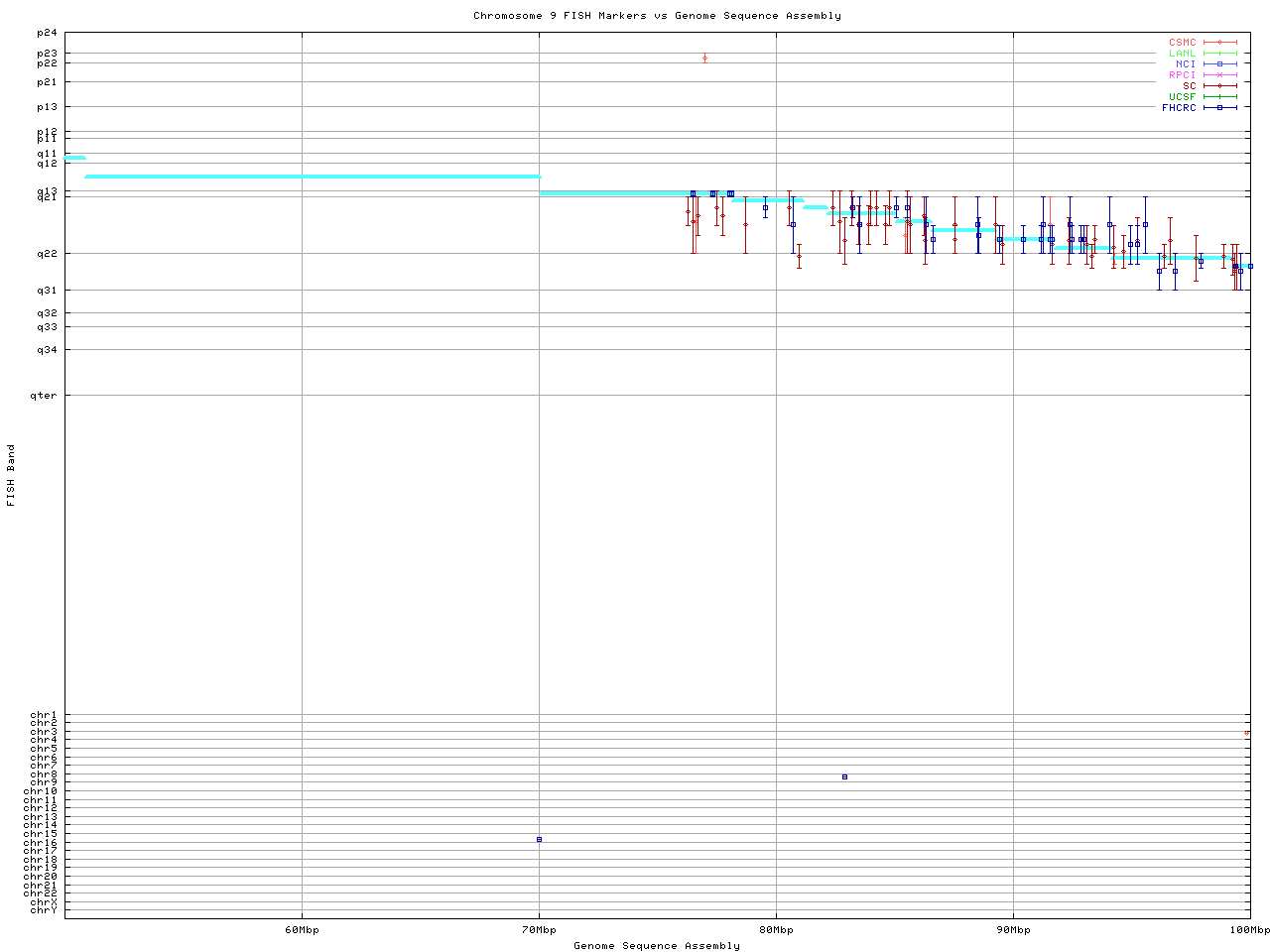Select the blue square marker on chr16 row
The width and height of the screenshot is (1270, 952).
pos(539,839)
